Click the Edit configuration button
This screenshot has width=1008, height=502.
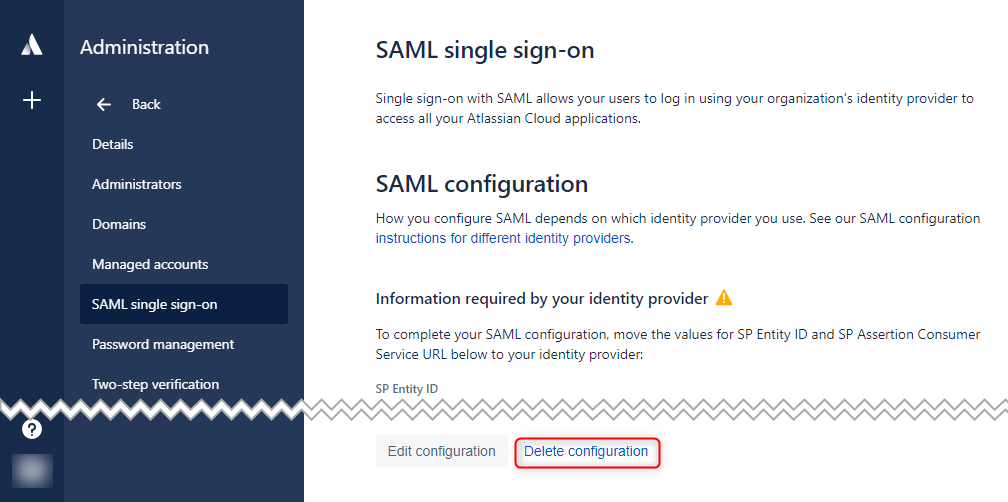[x=442, y=451]
